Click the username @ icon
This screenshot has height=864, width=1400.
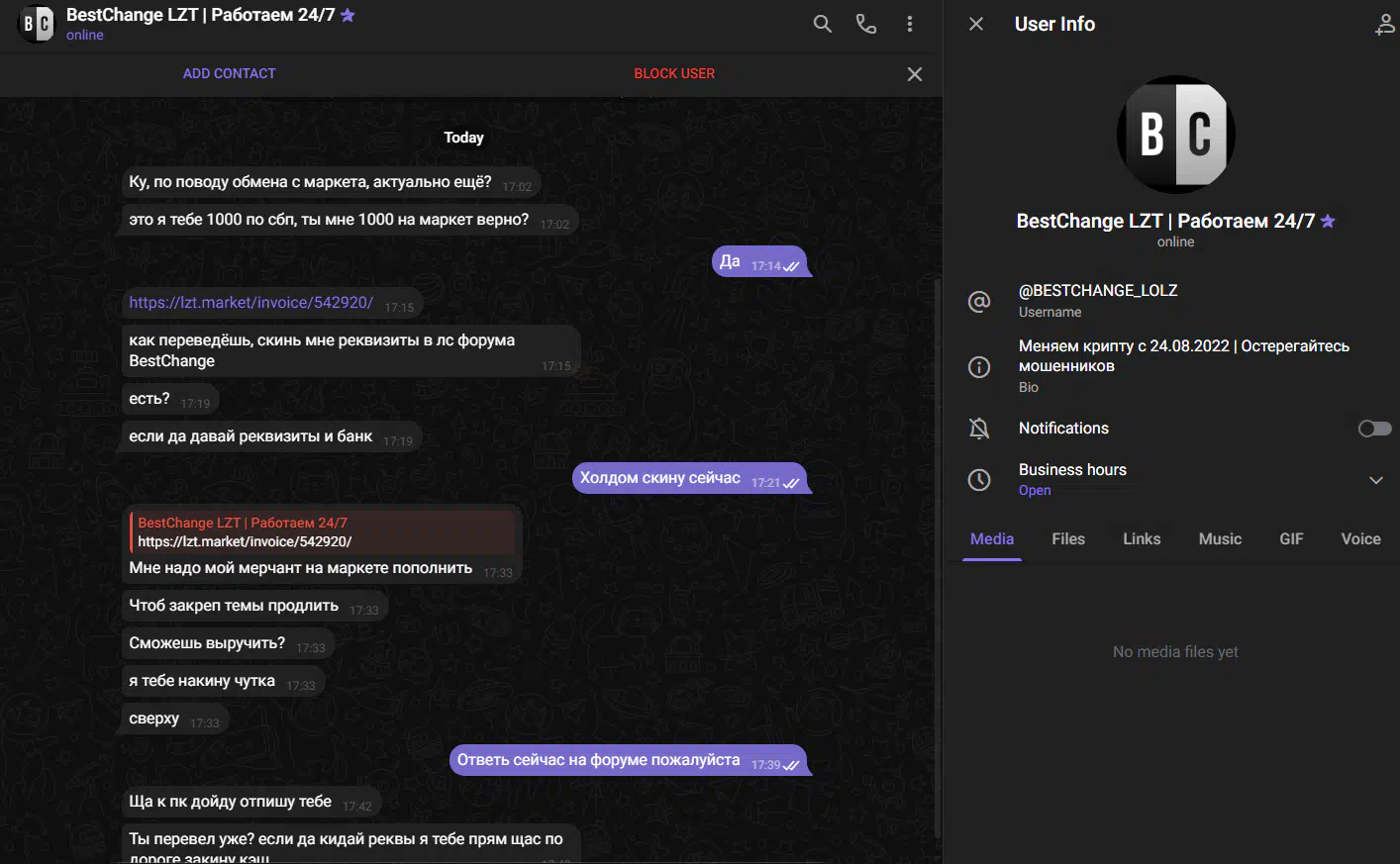[979, 301]
